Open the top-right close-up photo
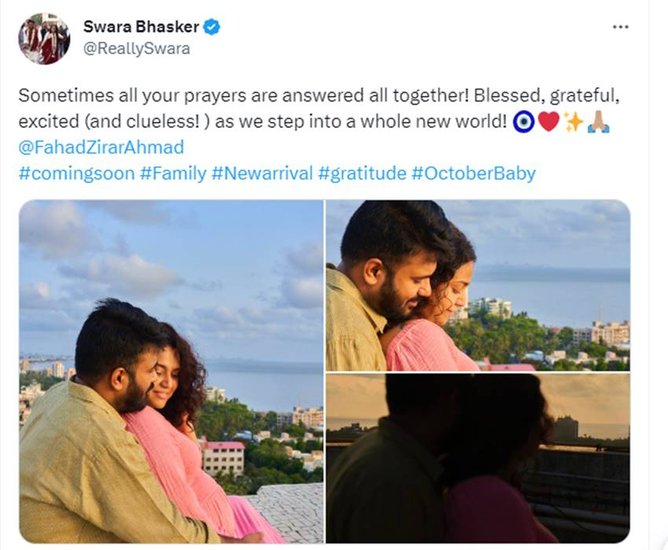668x550 pixels. pos(478,285)
